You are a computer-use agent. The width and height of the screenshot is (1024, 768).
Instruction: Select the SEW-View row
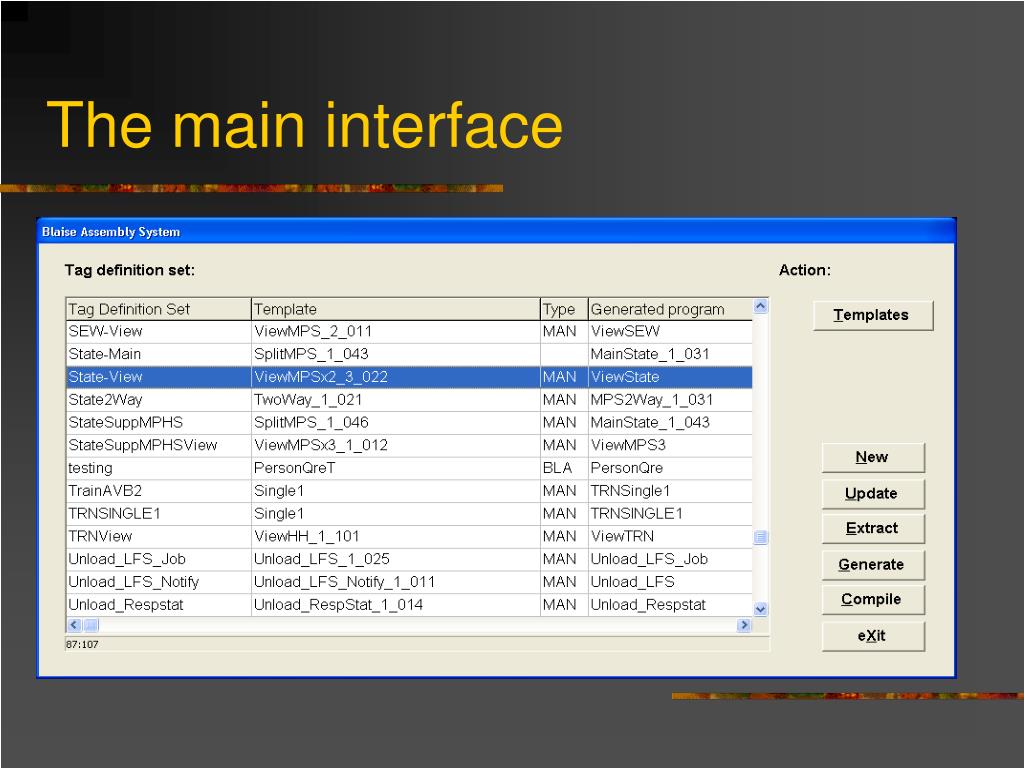tap(409, 331)
